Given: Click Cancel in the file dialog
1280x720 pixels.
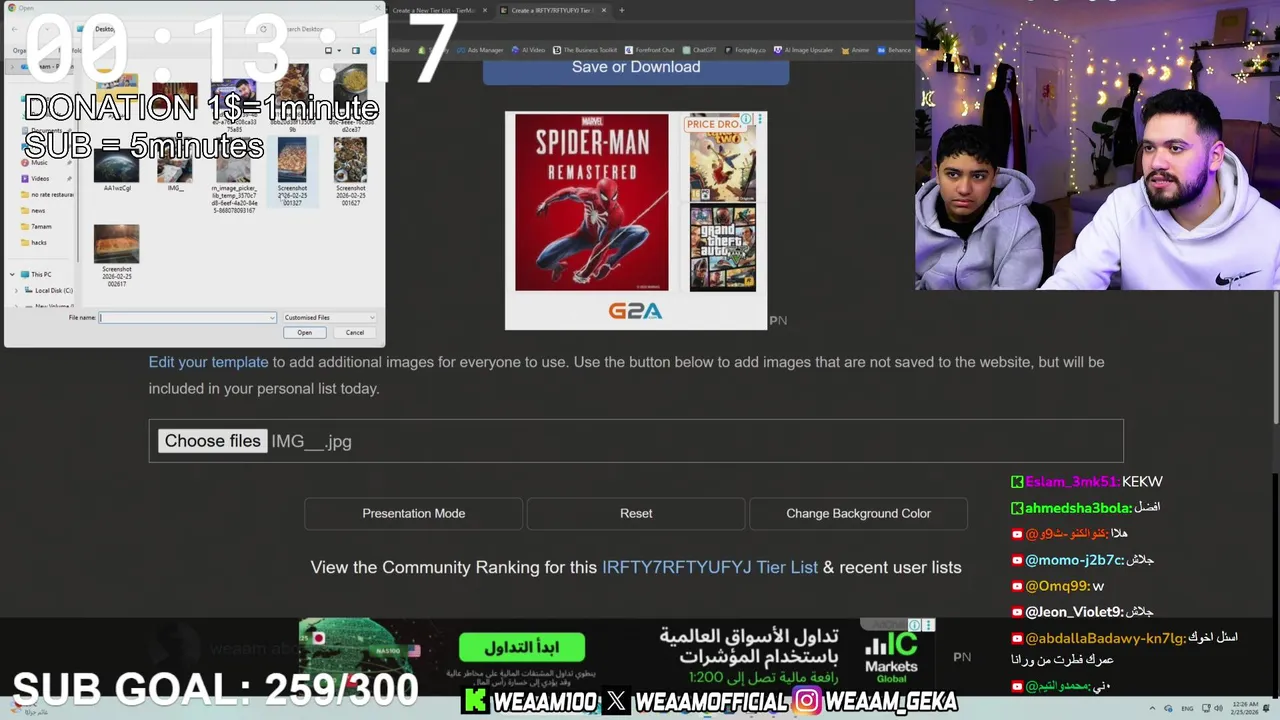Looking at the screenshot, I should pos(355,333).
